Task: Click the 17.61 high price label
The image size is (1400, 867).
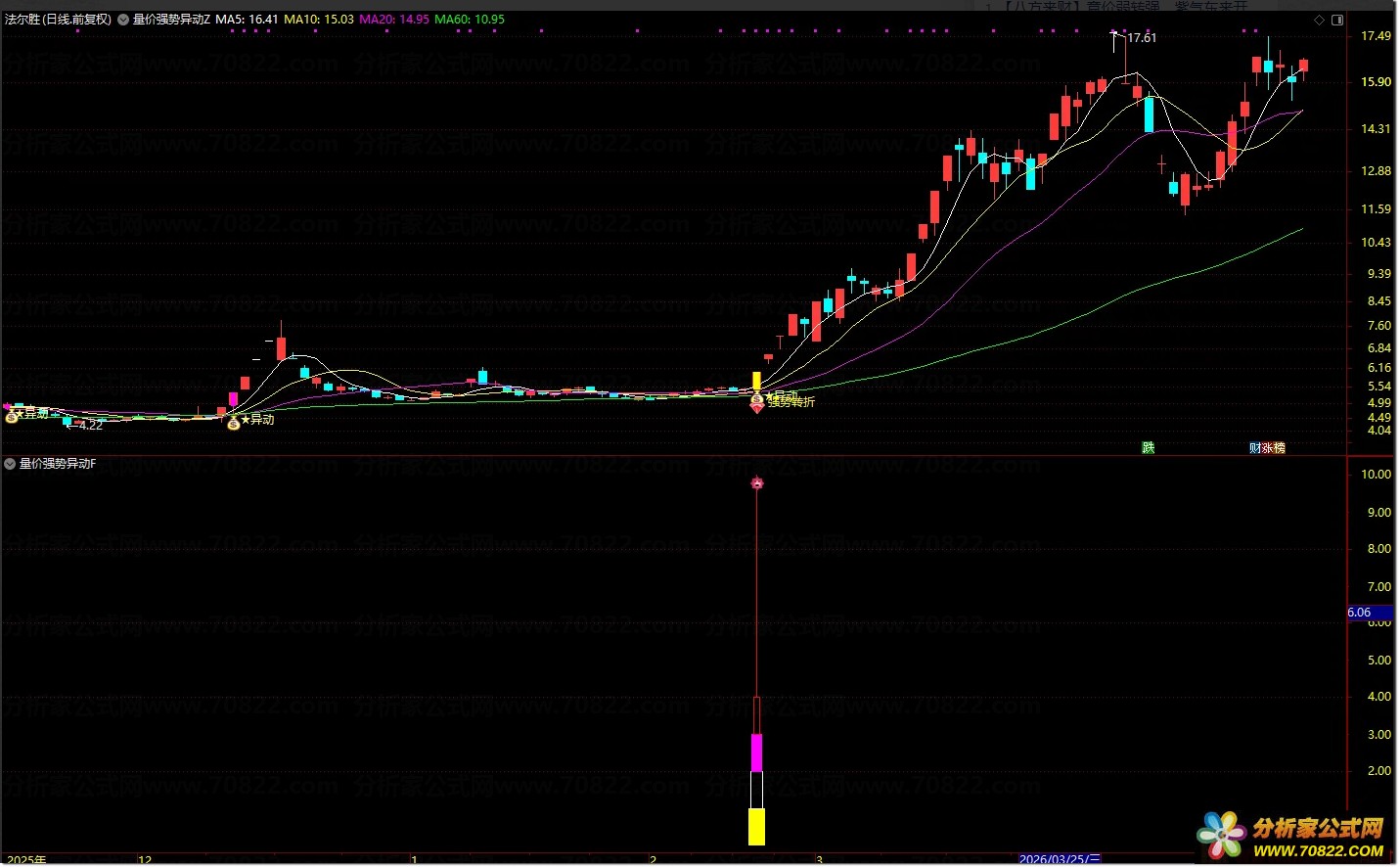Action: pos(1142,38)
